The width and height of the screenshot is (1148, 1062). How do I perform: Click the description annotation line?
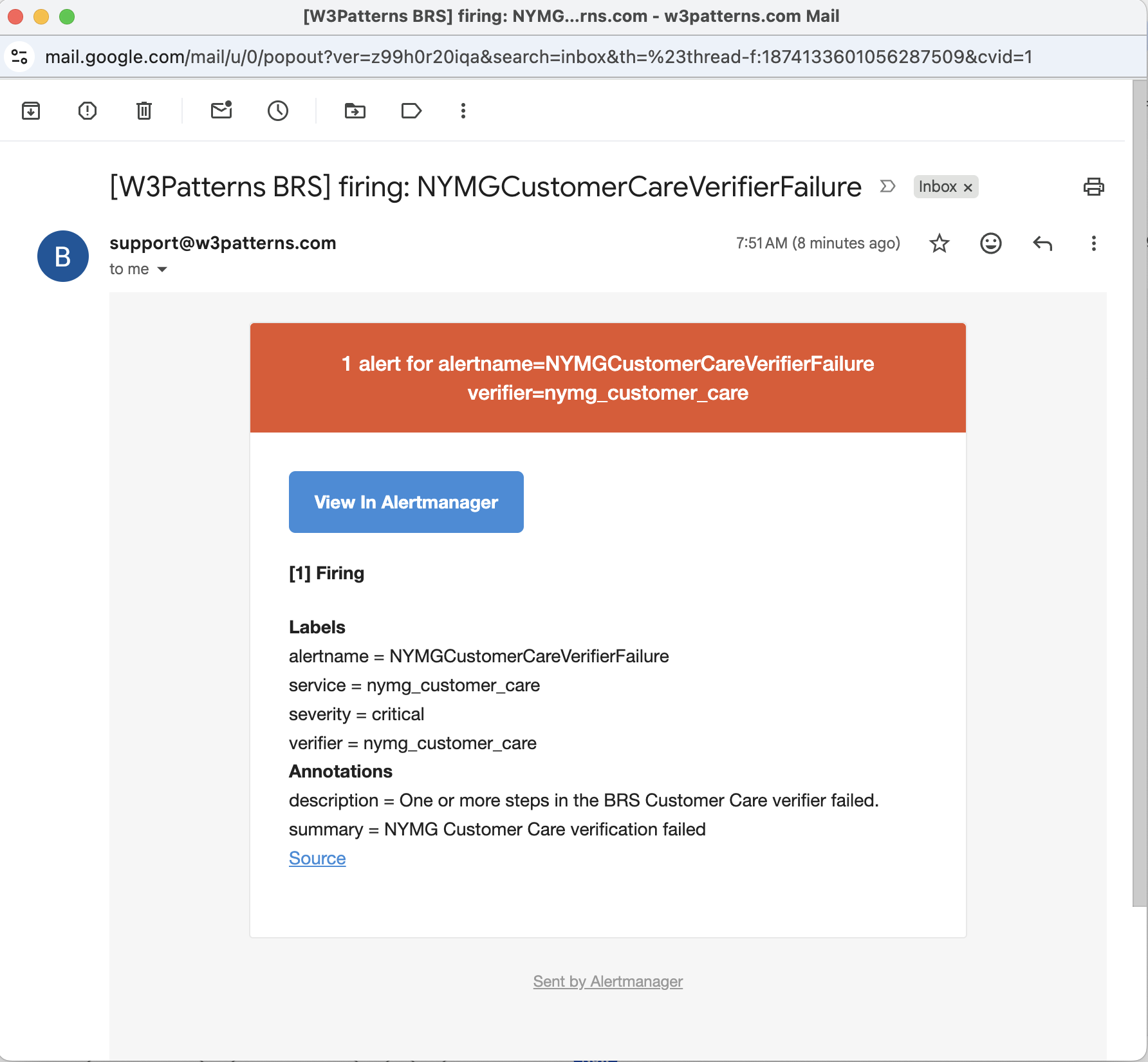click(584, 800)
